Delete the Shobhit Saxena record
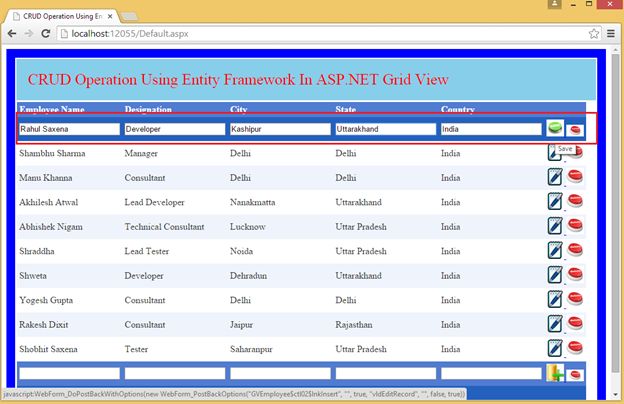This screenshot has height=404, width=624. [x=575, y=347]
